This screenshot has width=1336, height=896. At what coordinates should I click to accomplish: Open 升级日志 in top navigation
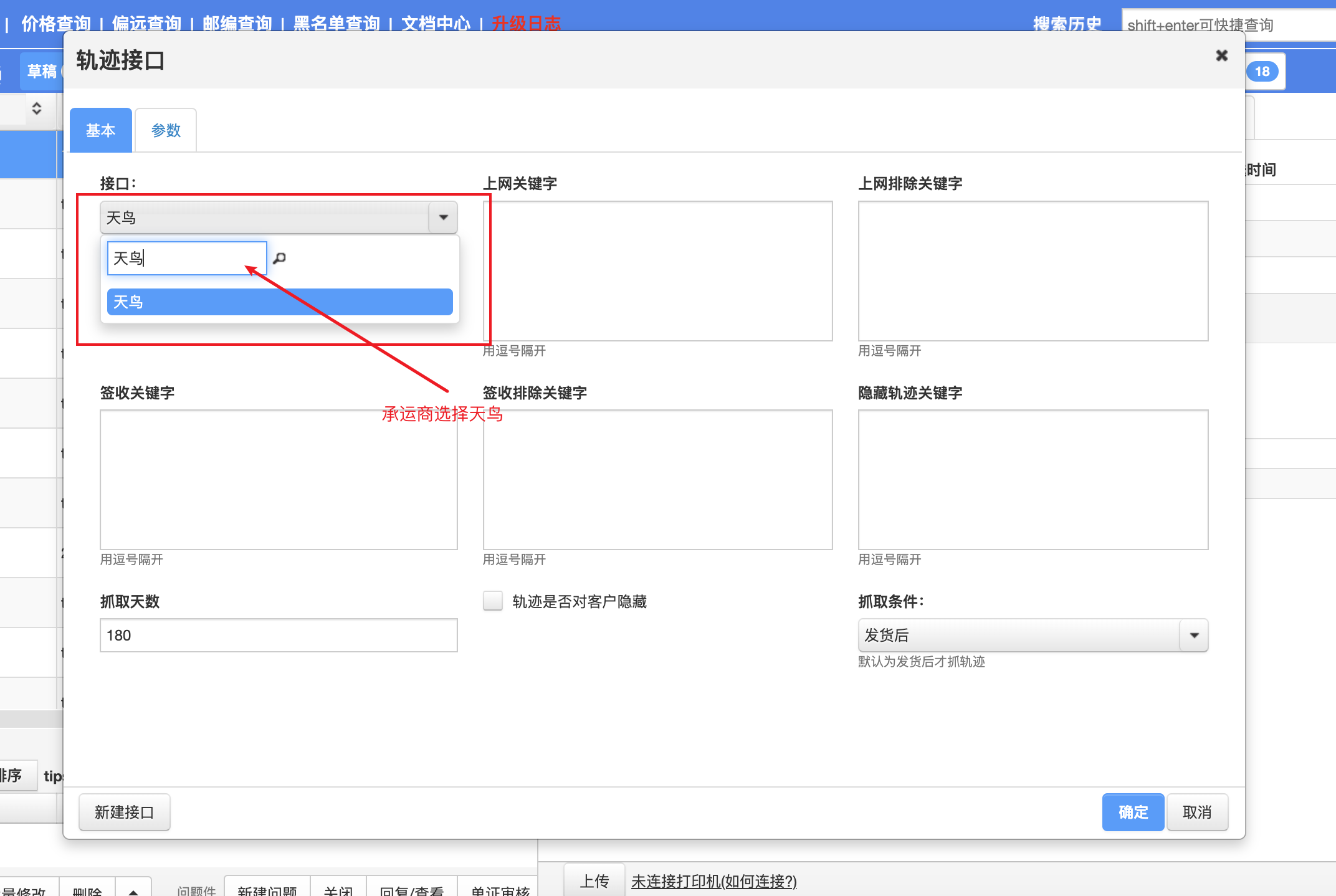pyautogui.click(x=526, y=24)
